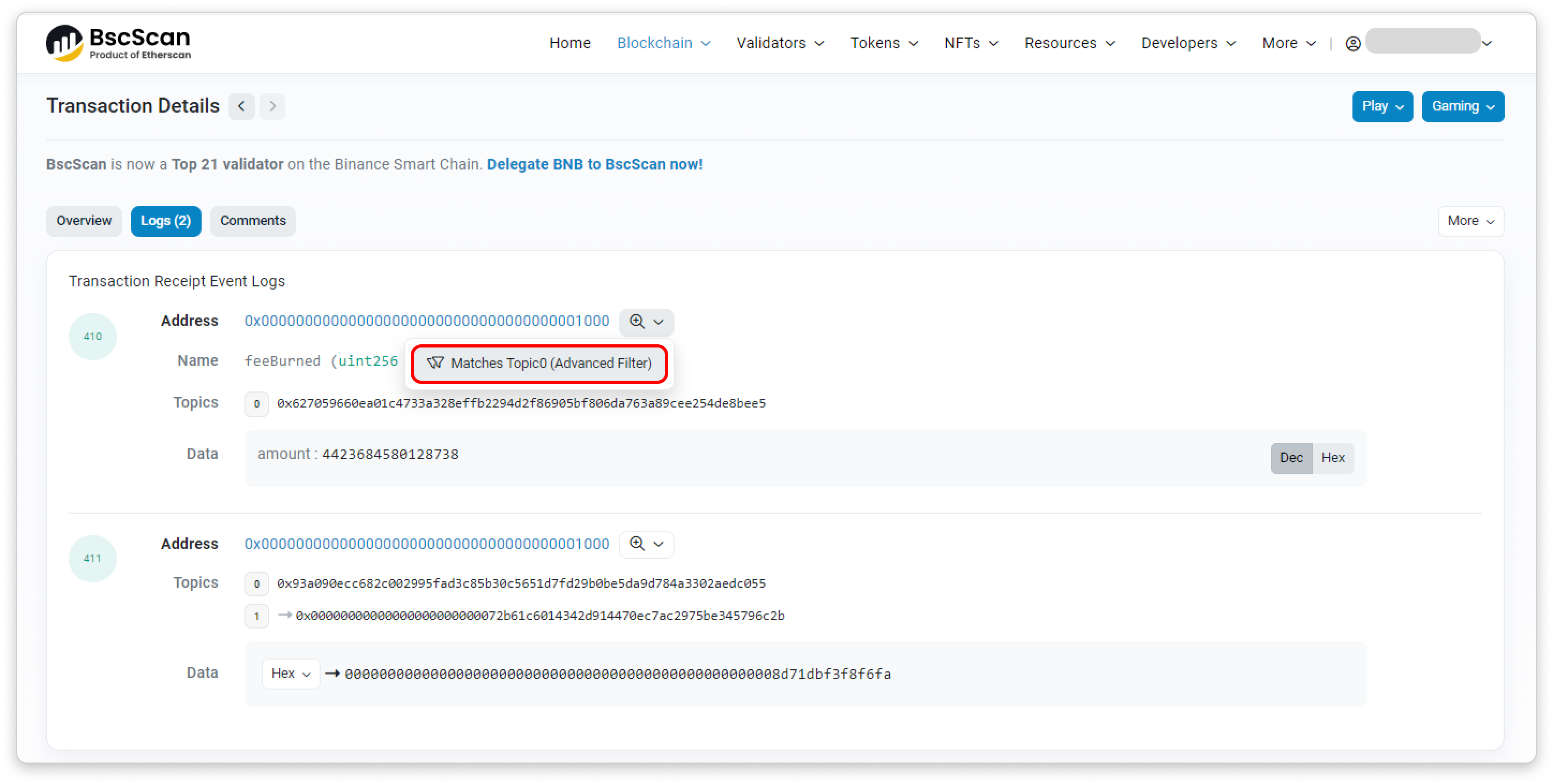Click the BscScan logo

tap(118, 43)
